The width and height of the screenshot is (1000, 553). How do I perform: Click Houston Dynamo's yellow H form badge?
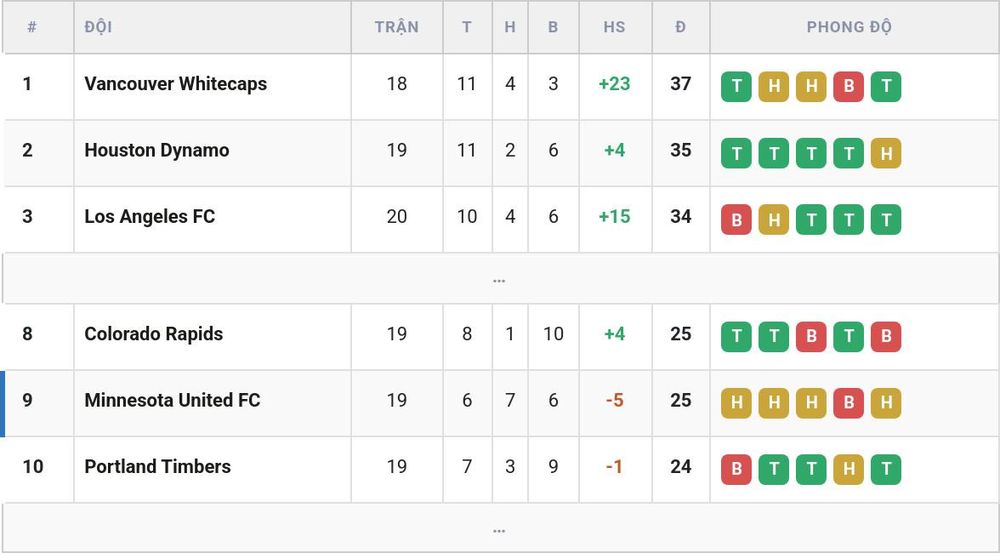pyautogui.click(x=886, y=153)
